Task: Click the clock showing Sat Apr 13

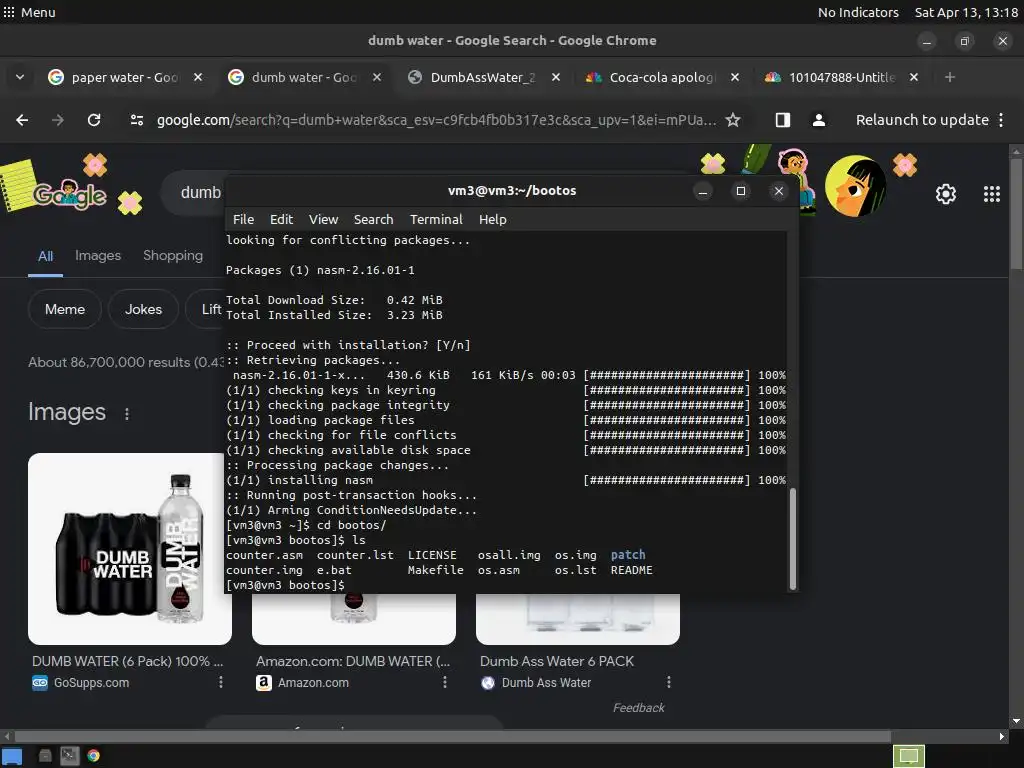Action: coord(966,12)
